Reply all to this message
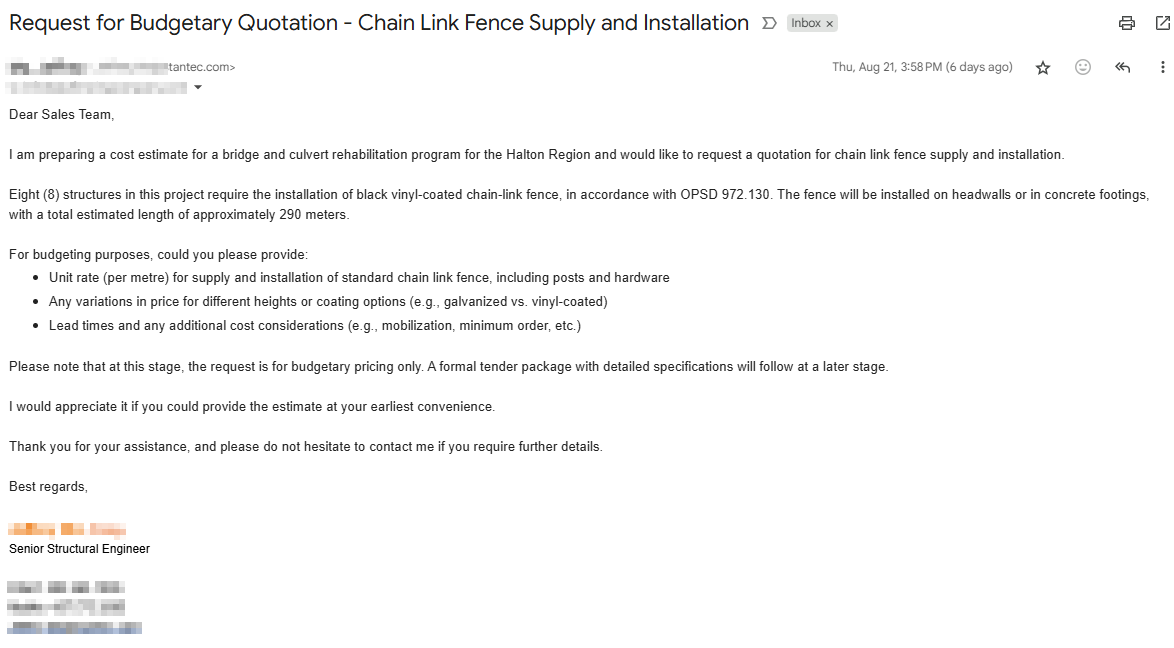 (x=1122, y=67)
